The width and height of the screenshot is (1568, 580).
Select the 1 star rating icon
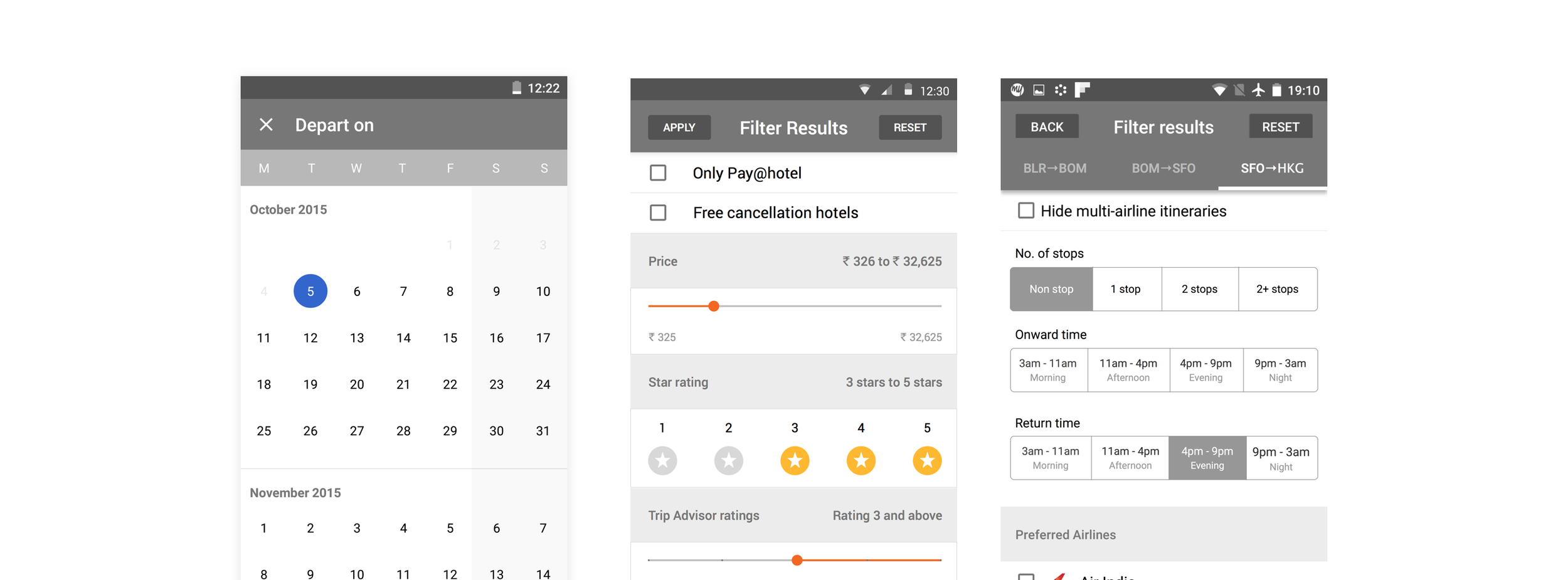pos(662,461)
